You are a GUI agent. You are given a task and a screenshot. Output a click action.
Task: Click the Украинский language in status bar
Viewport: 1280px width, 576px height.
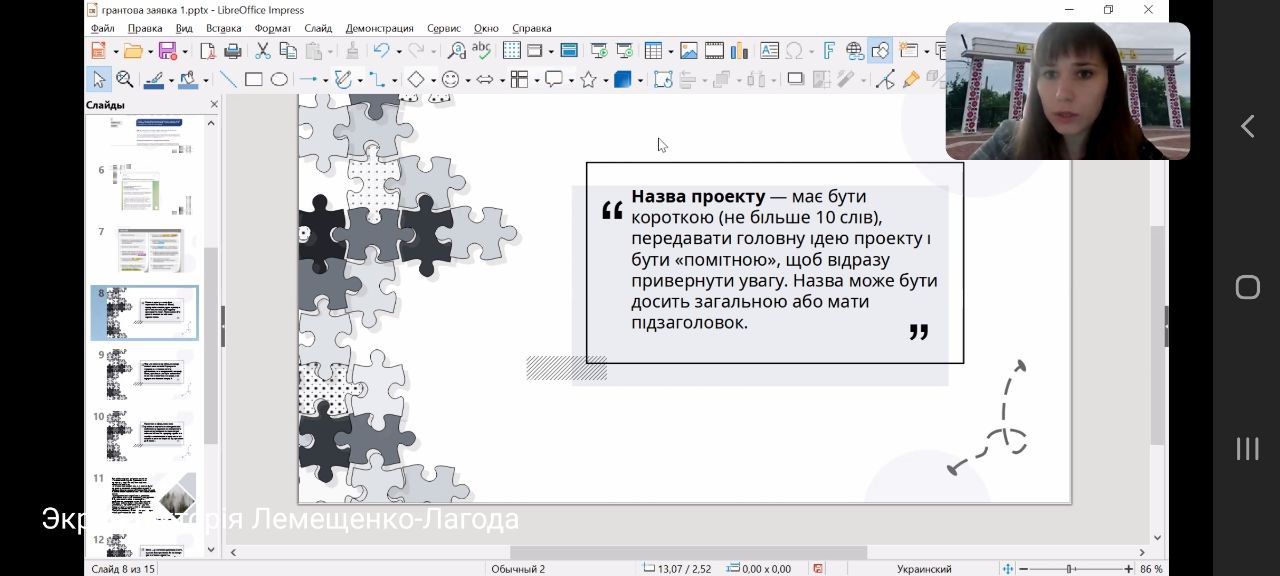click(x=923, y=569)
